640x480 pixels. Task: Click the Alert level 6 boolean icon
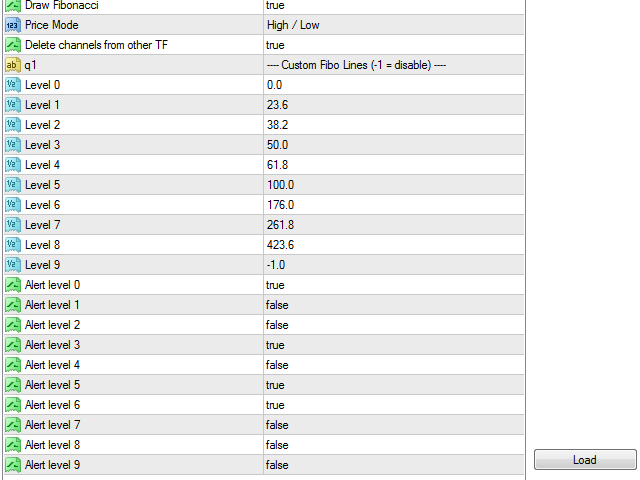coord(13,405)
